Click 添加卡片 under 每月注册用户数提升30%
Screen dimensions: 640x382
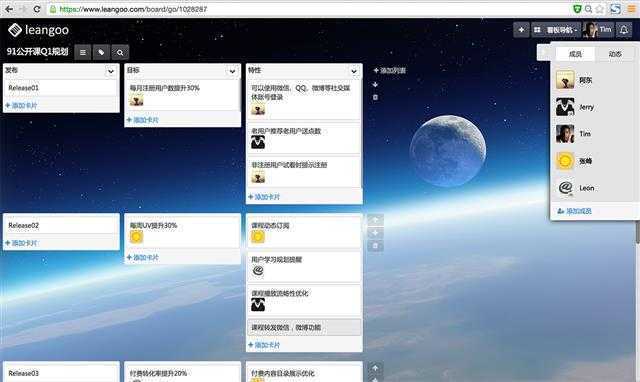pos(142,120)
